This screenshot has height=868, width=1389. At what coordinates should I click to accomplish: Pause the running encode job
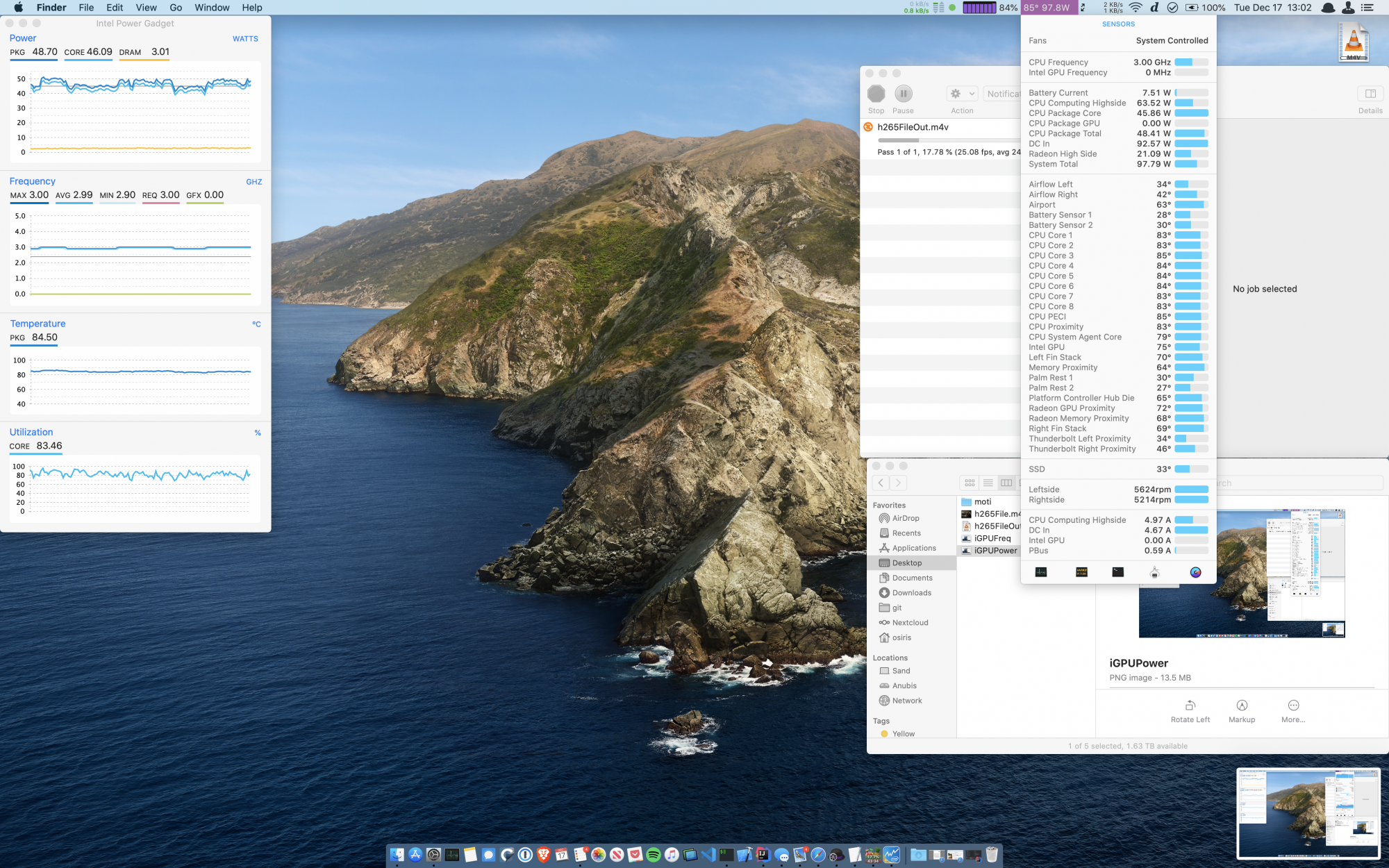click(x=903, y=94)
